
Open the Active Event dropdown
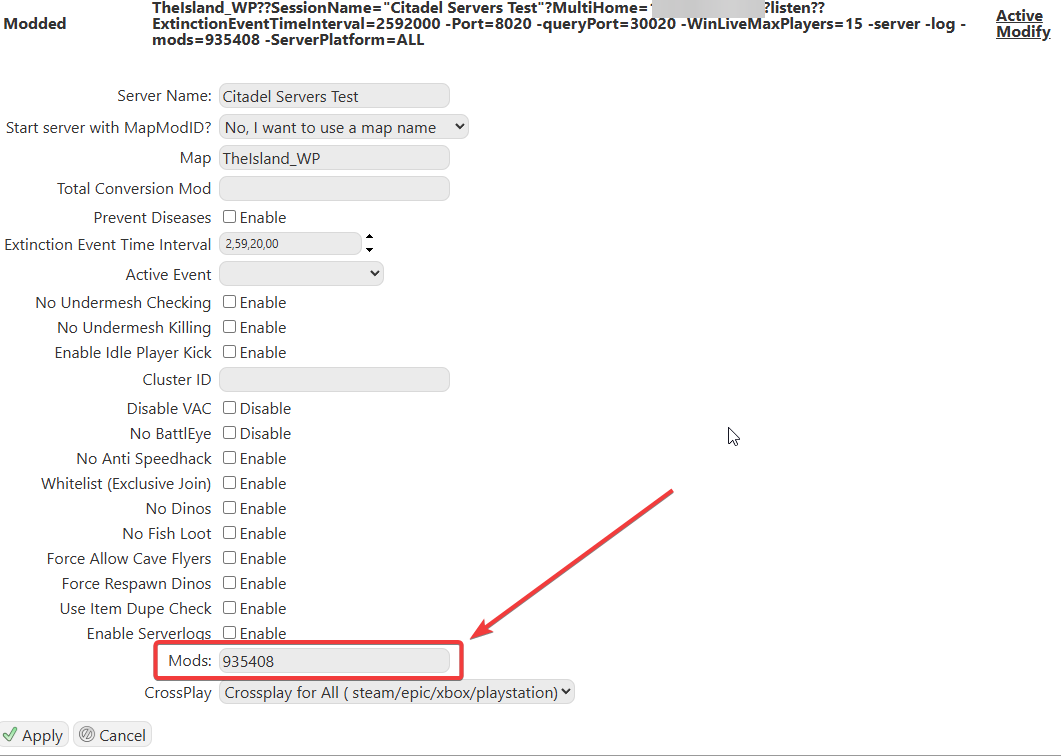coord(301,274)
